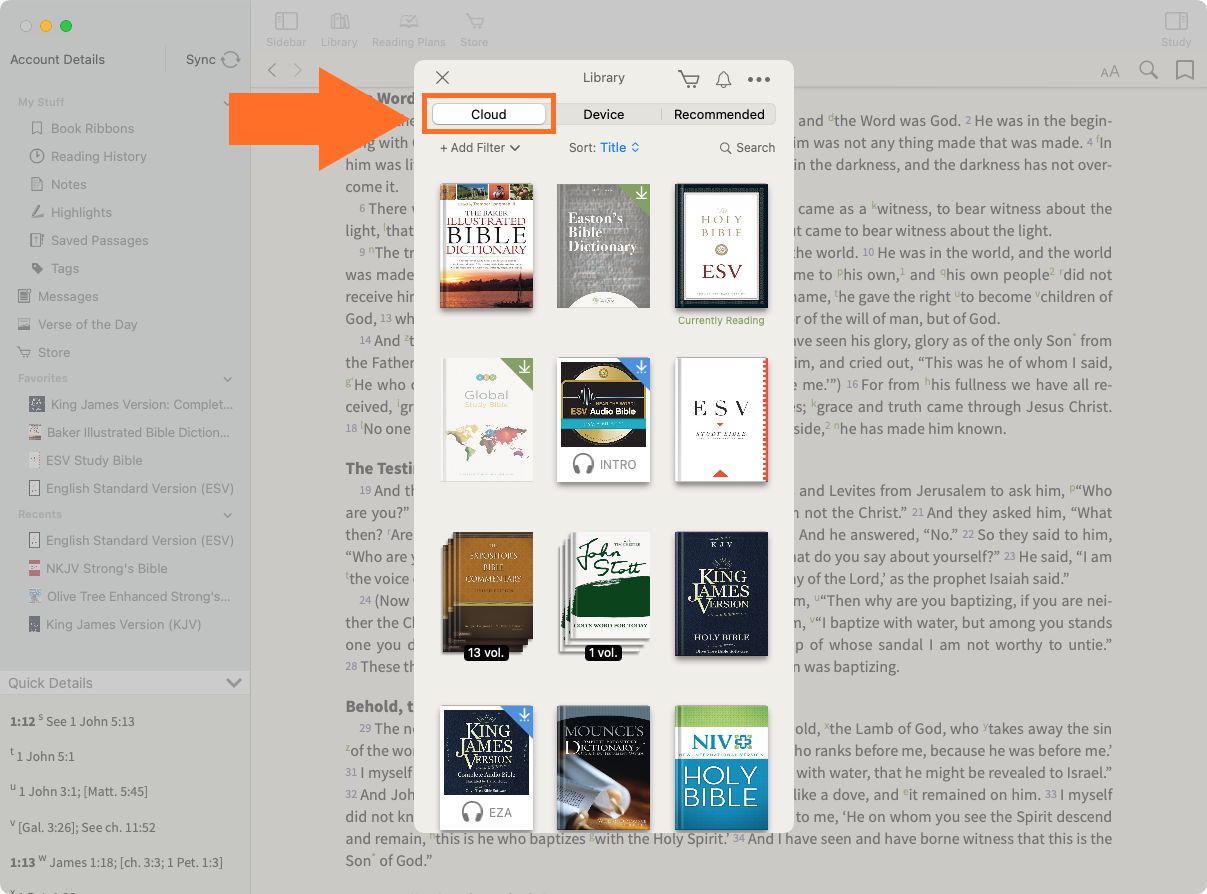
Task: Open the Expositor's Bible Commentary 13 vol. set
Action: tap(486, 594)
